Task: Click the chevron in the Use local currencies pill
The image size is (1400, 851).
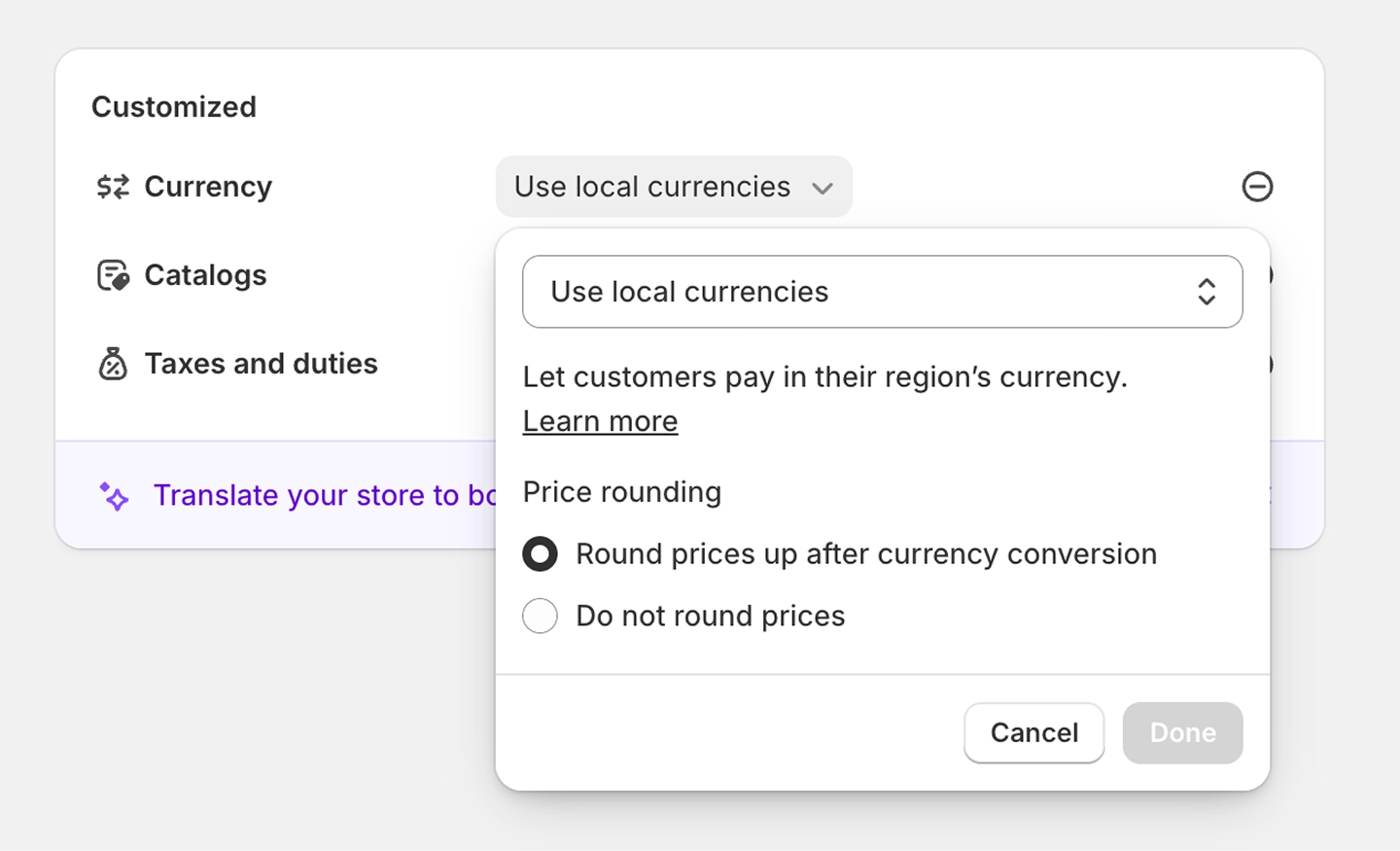Action: 822,188
